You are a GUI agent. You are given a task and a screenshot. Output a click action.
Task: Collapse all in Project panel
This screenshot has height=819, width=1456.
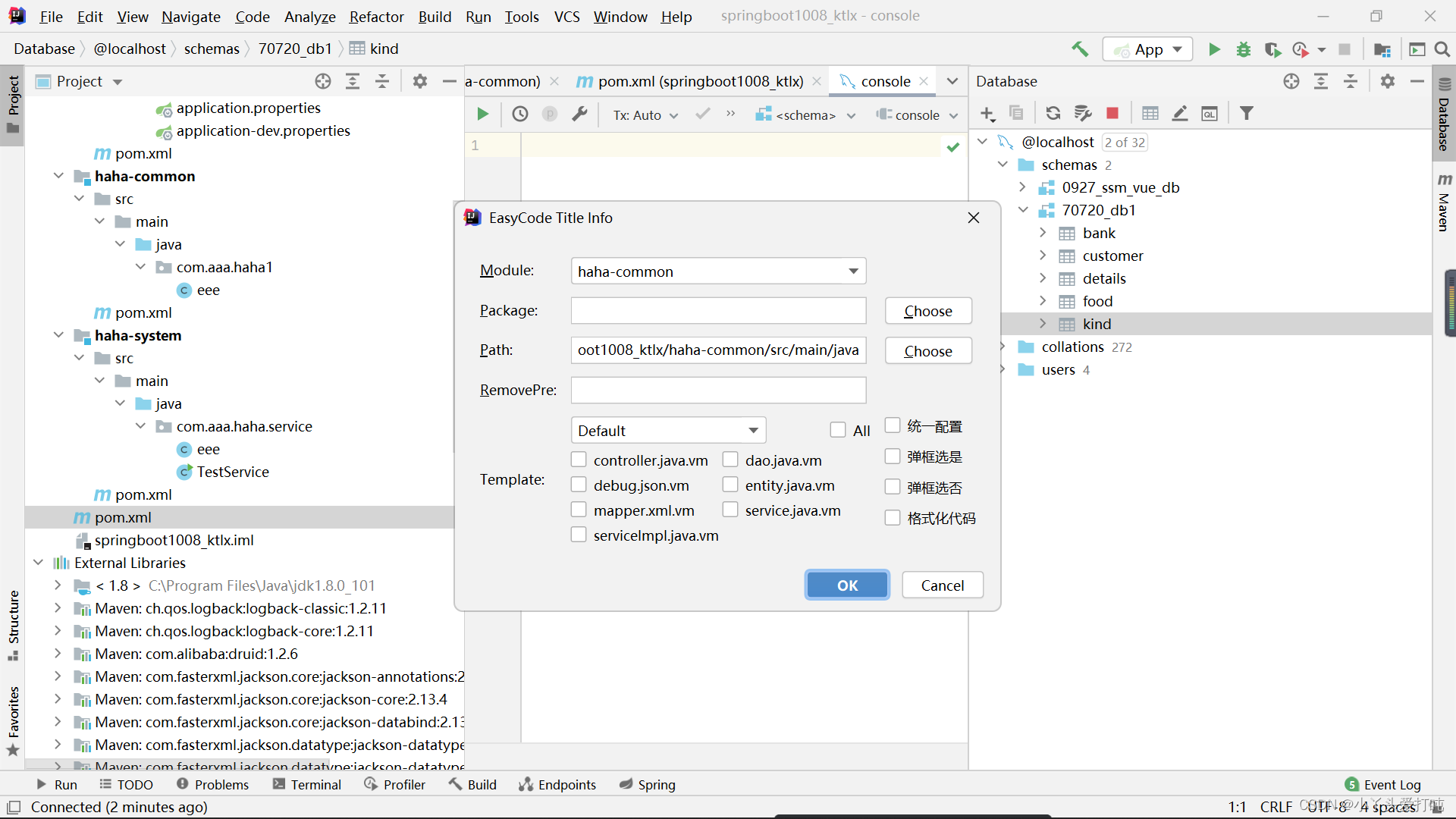pos(382,81)
